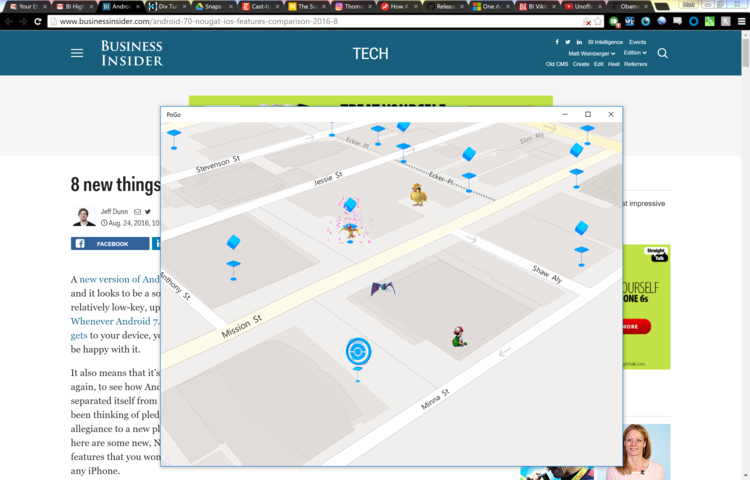Click the red button in the Straight Talk ad
The image size is (750, 480).
(637, 327)
